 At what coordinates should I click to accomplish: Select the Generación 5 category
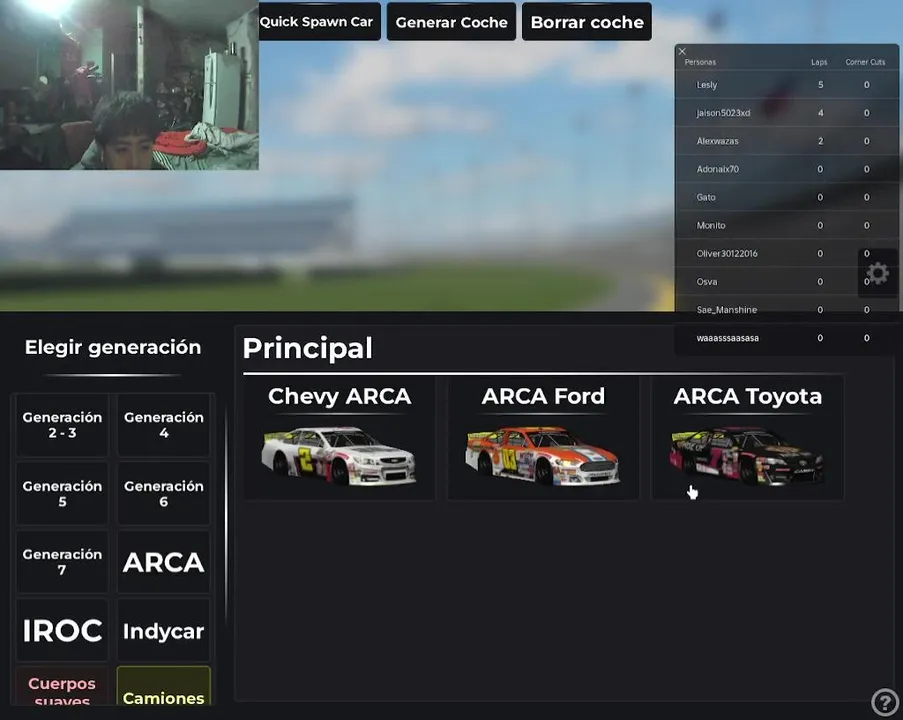pos(62,494)
